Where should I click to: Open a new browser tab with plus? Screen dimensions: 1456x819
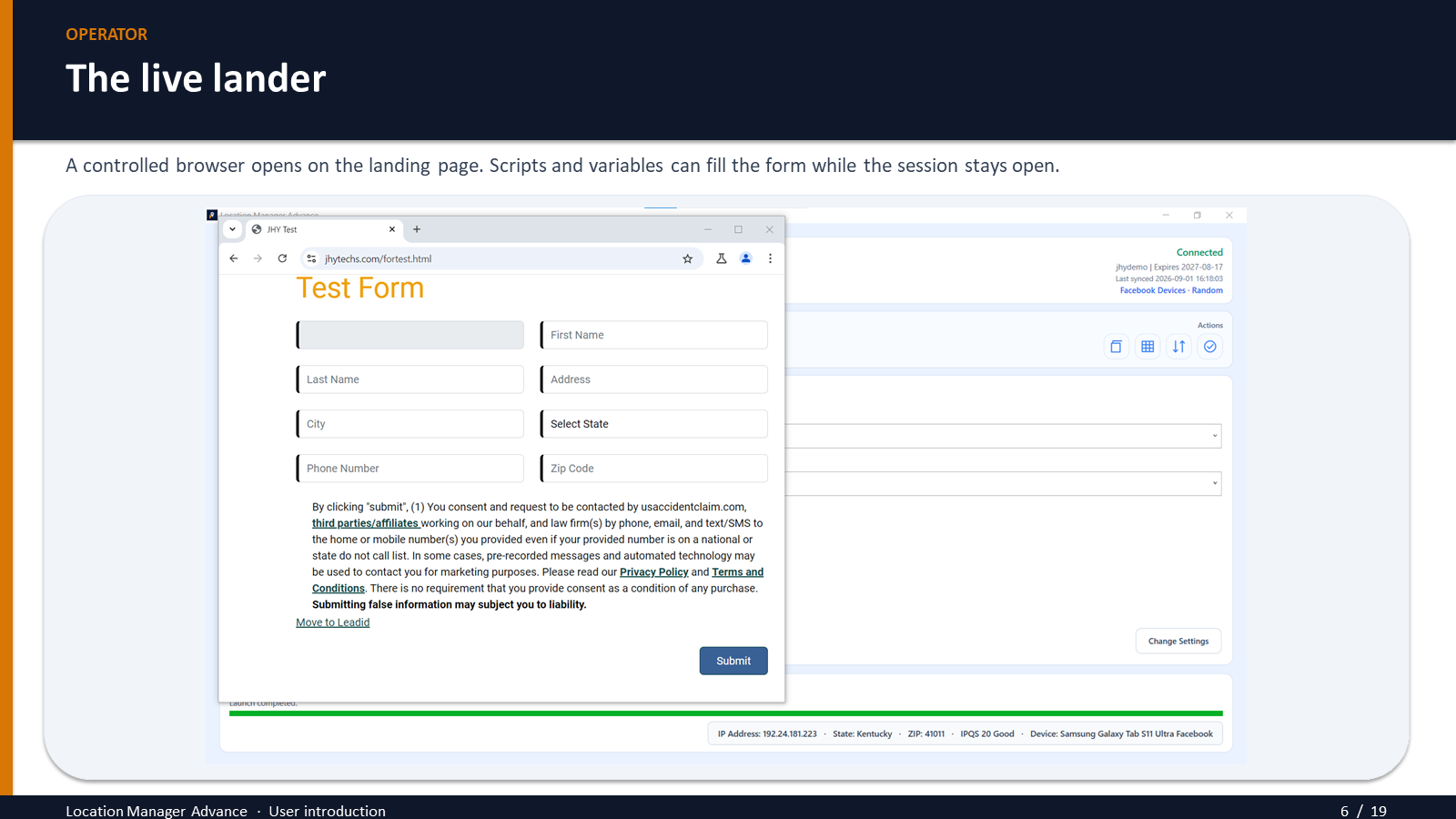tap(417, 229)
